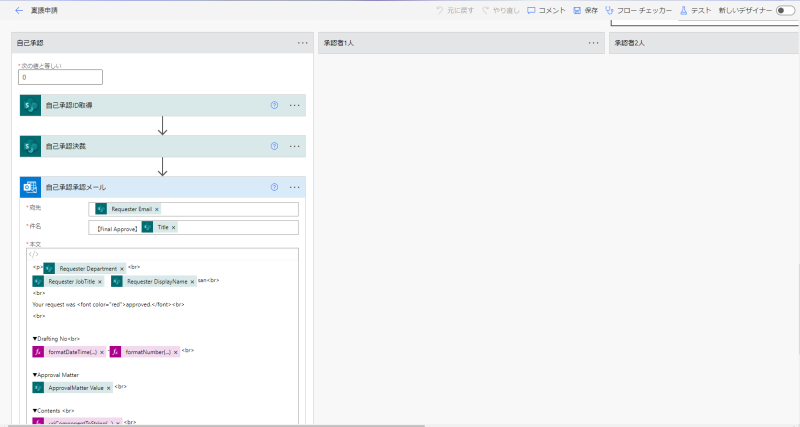Click help icon on 自己承認承認メール action

click(x=274, y=187)
